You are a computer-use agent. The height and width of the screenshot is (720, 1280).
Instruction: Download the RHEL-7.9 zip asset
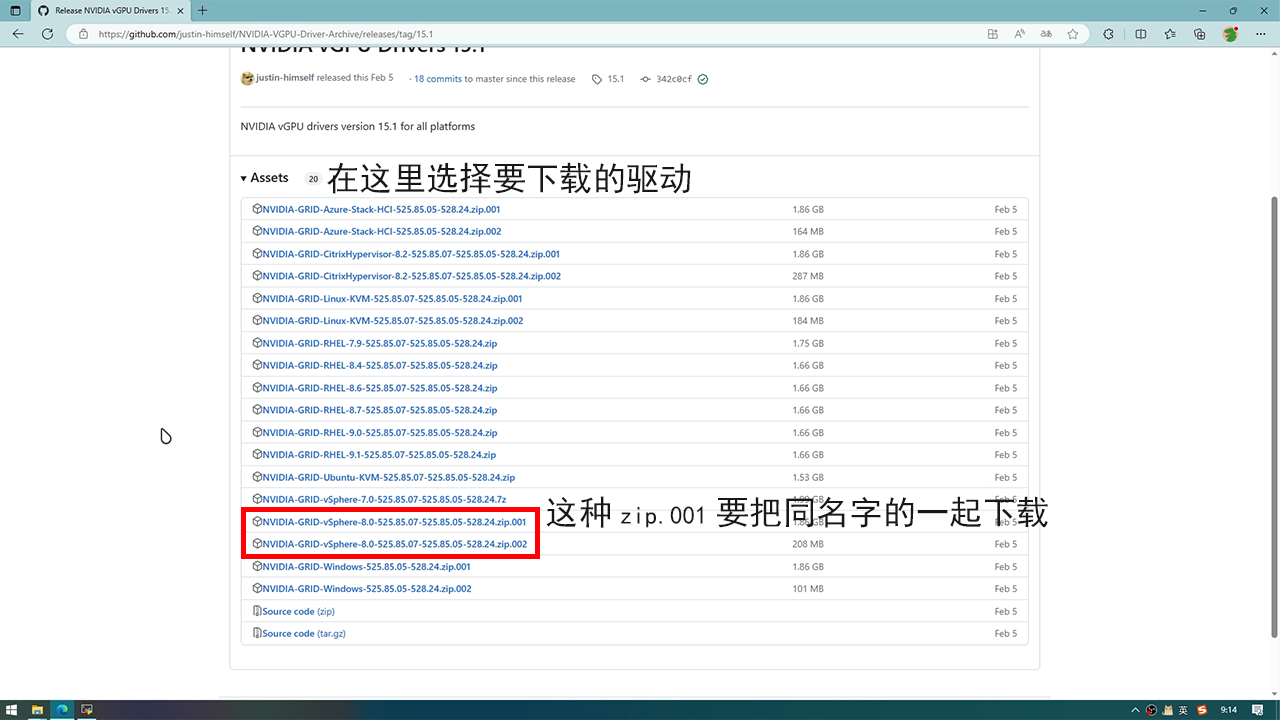pyautogui.click(x=379, y=343)
